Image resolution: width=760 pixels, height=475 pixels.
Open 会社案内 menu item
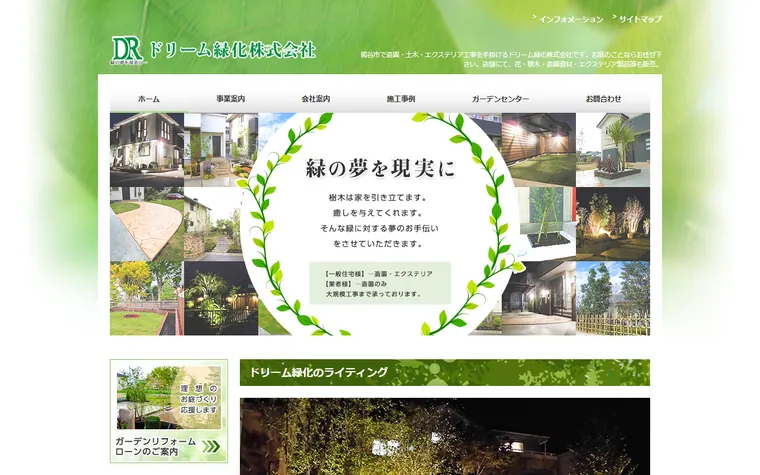pyautogui.click(x=316, y=99)
